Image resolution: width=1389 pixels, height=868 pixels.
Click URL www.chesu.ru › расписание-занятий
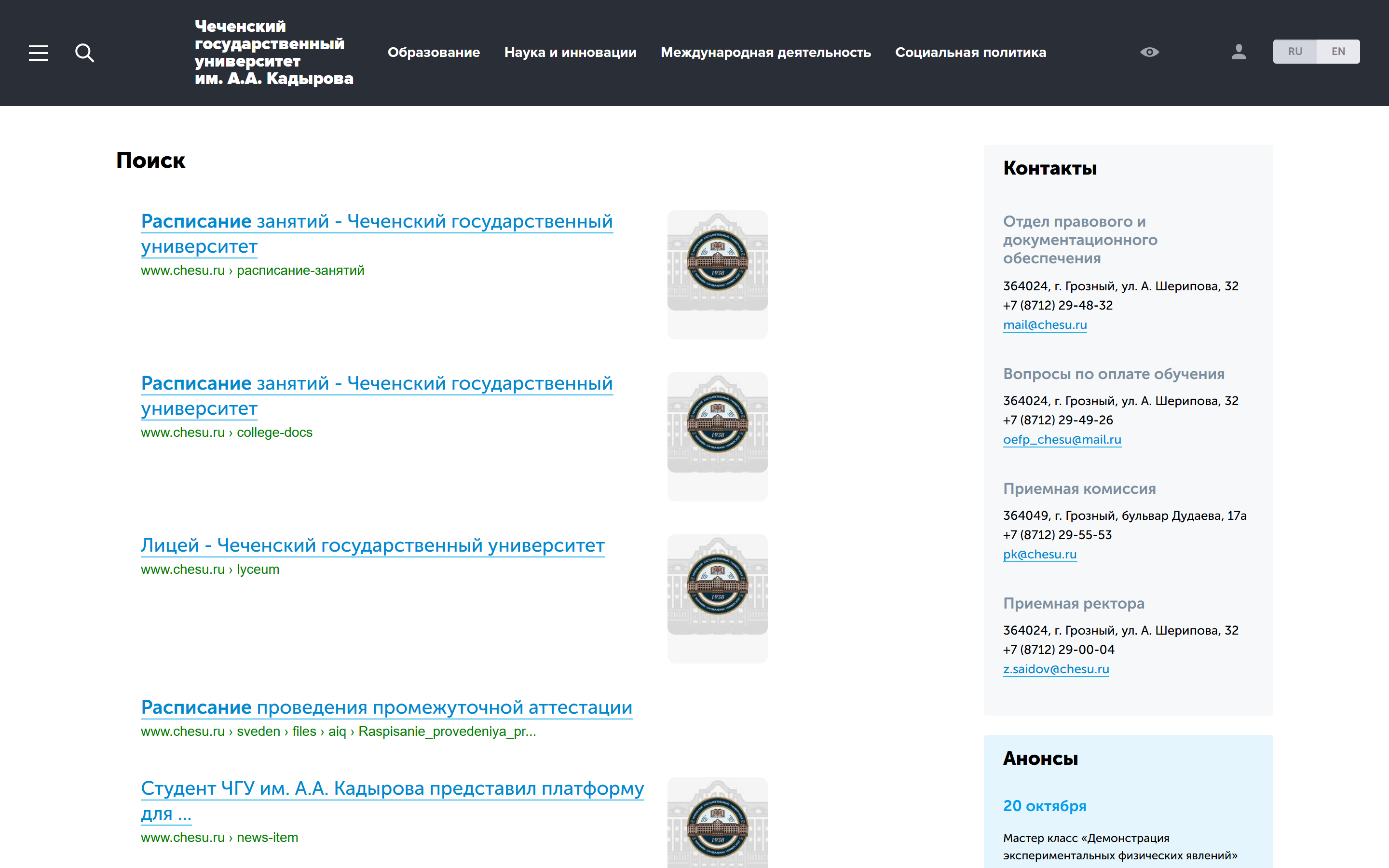click(252, 271)
